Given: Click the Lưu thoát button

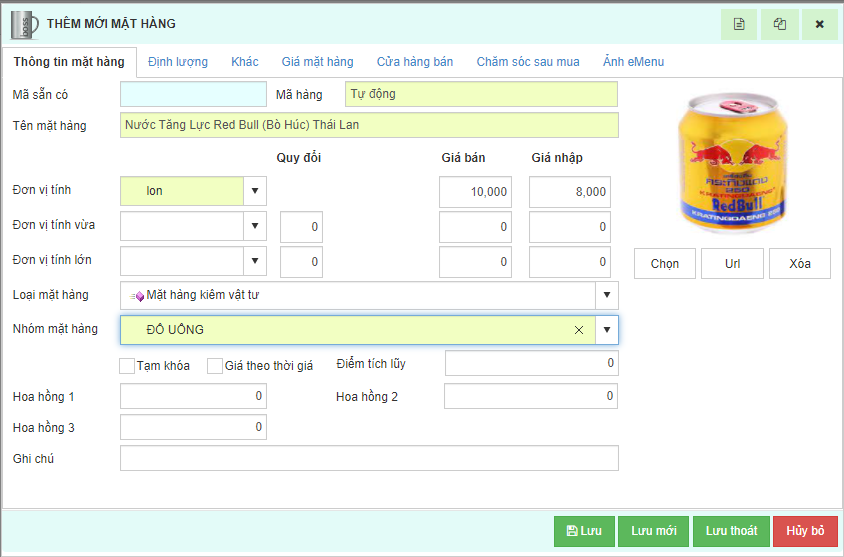Looking at the screenshot, I should (732, 531).
